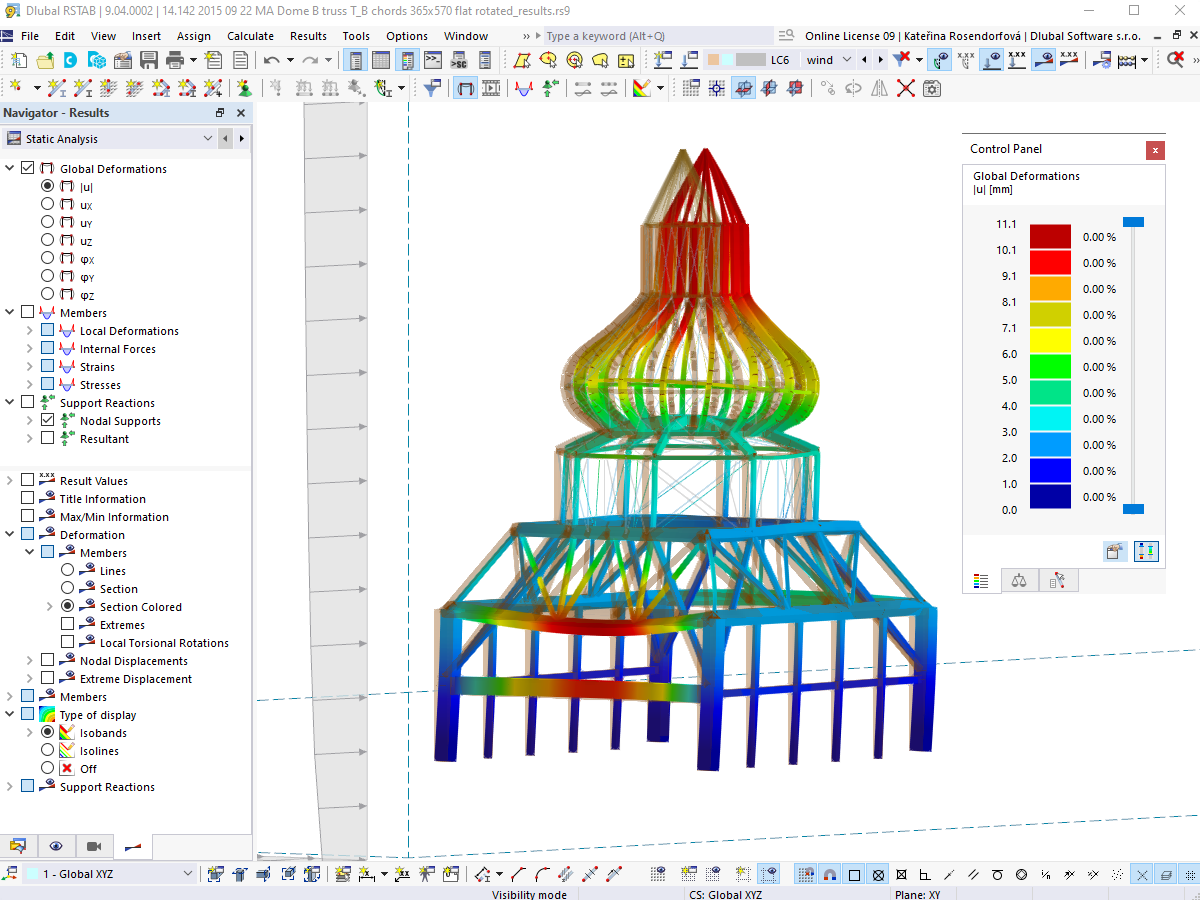The image size is (1200, 900).
Task: Toggle the Navigator panel toolbar icon
Action: click(355, 60)
